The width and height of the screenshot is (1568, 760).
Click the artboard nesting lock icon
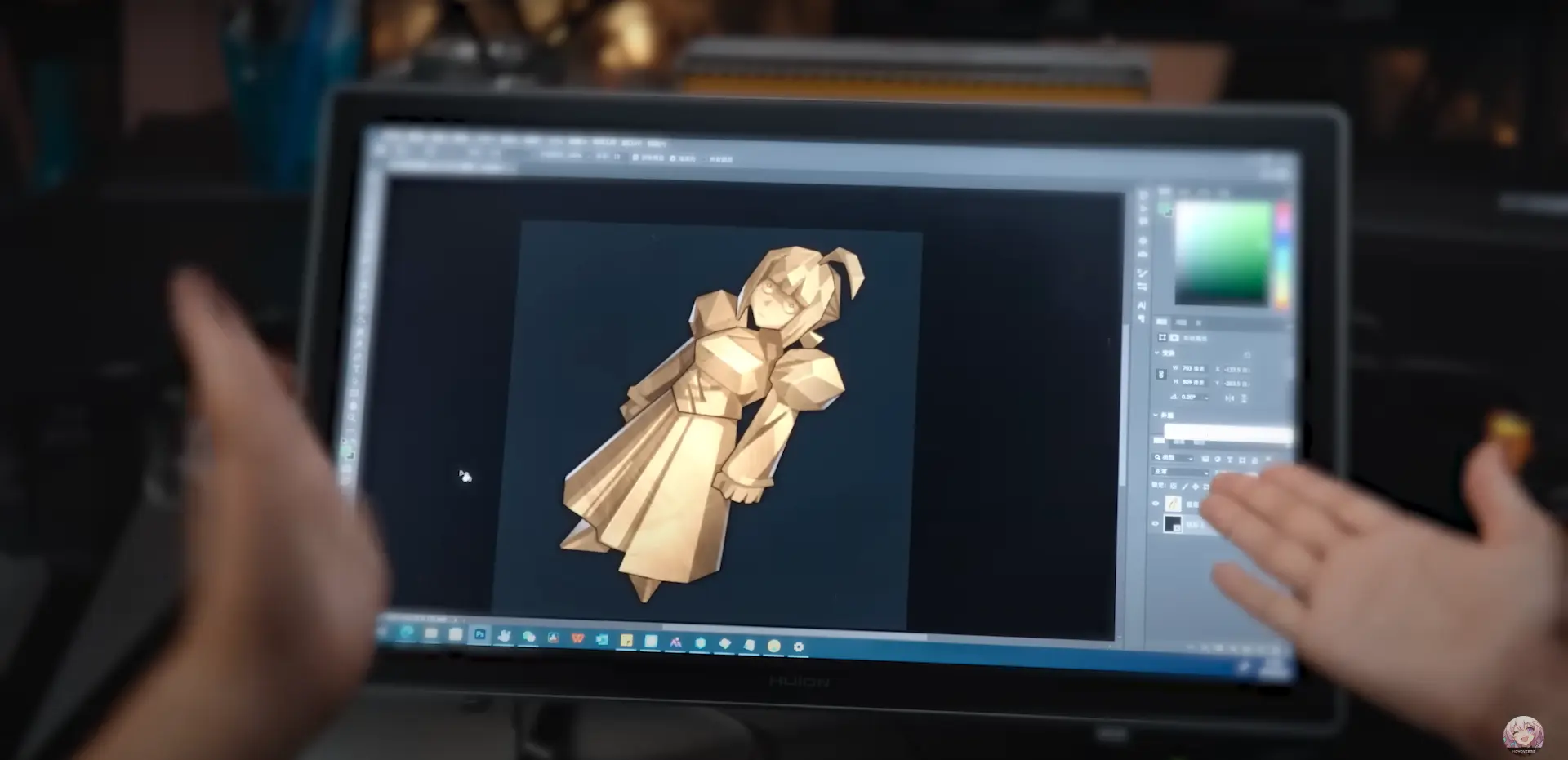point(1206,487)
